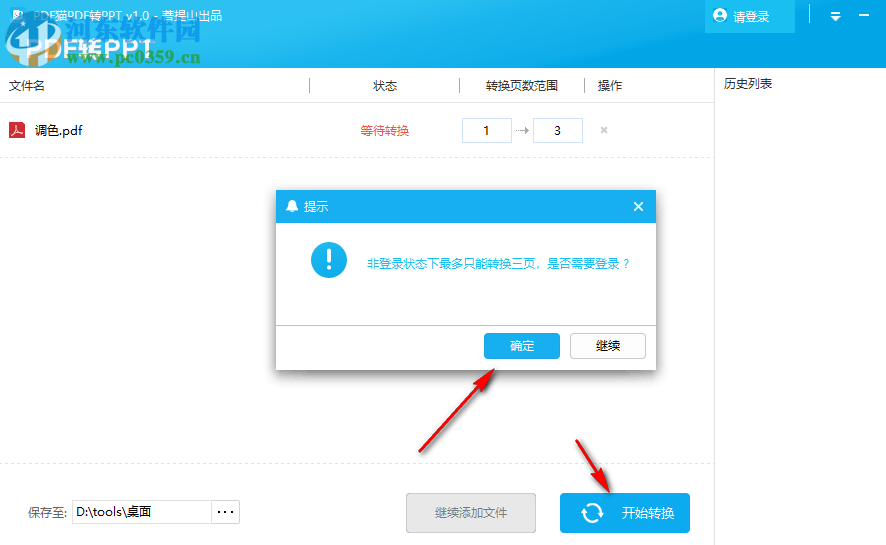The height and width of the screenshot is (545, 886).
Task: Click the 继续 button in the prompt dialog
Action: (607, 346)
